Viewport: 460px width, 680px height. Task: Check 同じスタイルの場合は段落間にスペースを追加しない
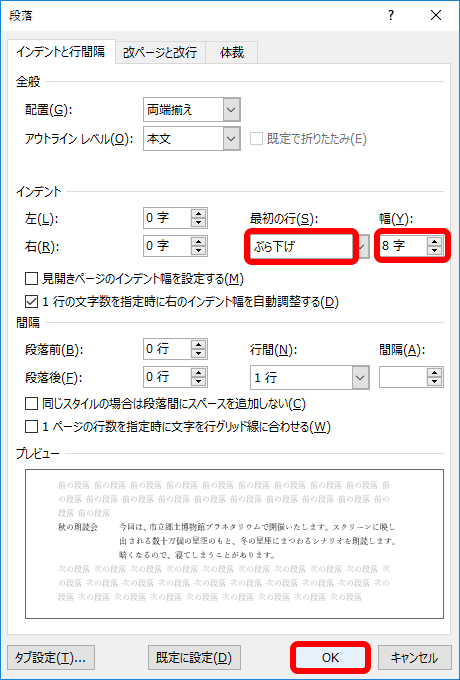pos(31,404)
